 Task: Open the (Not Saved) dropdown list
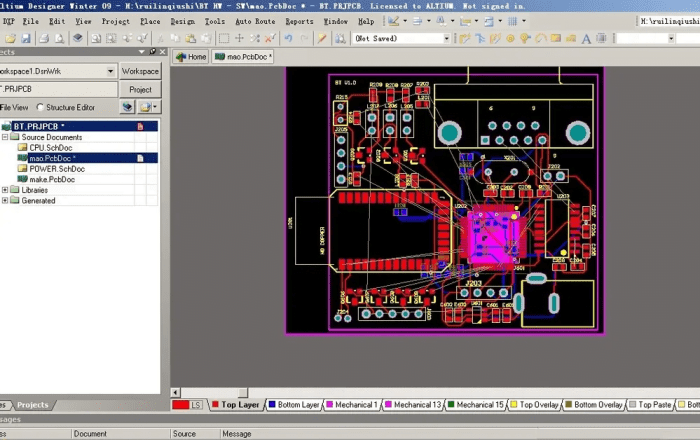click(446, 38)
